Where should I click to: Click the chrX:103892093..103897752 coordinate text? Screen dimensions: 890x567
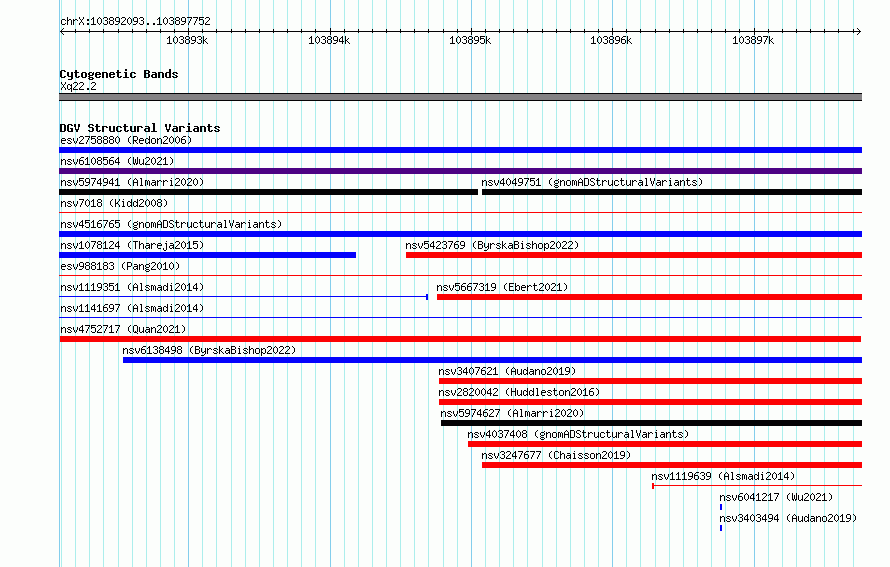pos(135,21)
